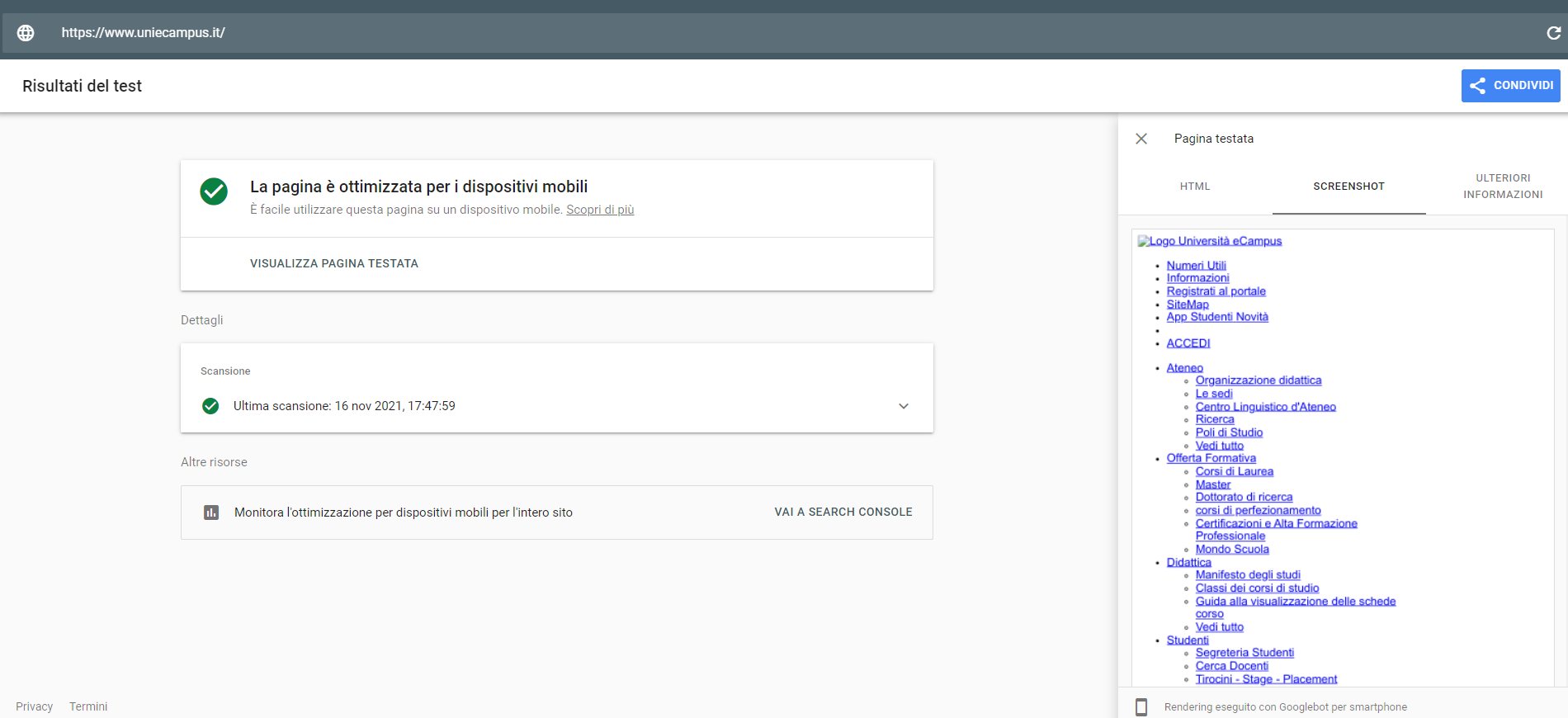Click the Corsi di Laurea link
Screen dimensions: 1568x718
[1234, 472]
